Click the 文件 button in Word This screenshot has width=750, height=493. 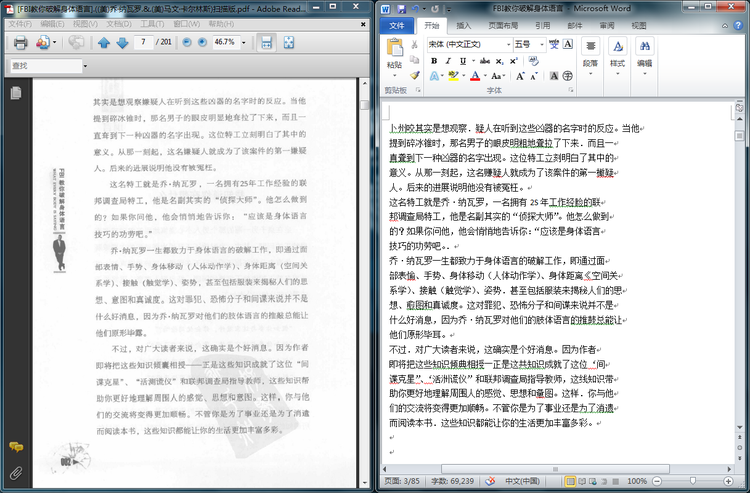396,25
